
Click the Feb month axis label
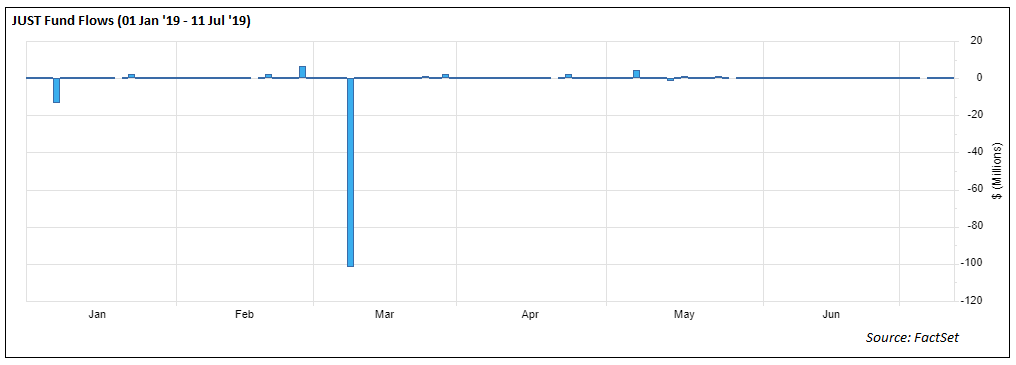244,315
